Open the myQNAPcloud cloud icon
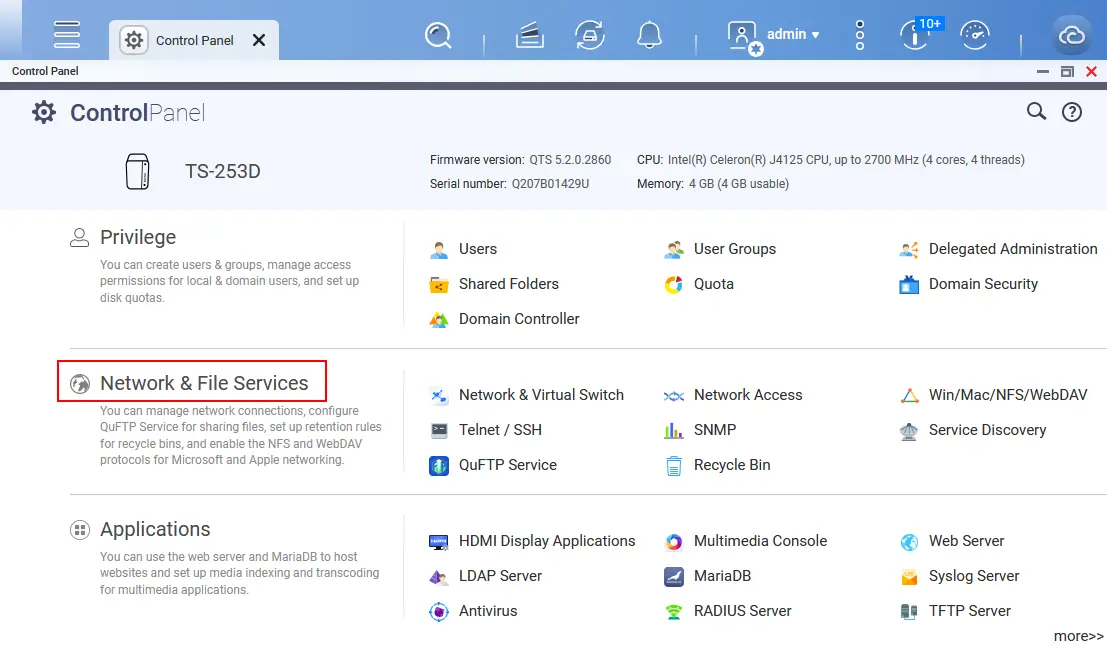This screenshot has height=659, width=1107. [x=1071, y=35]
